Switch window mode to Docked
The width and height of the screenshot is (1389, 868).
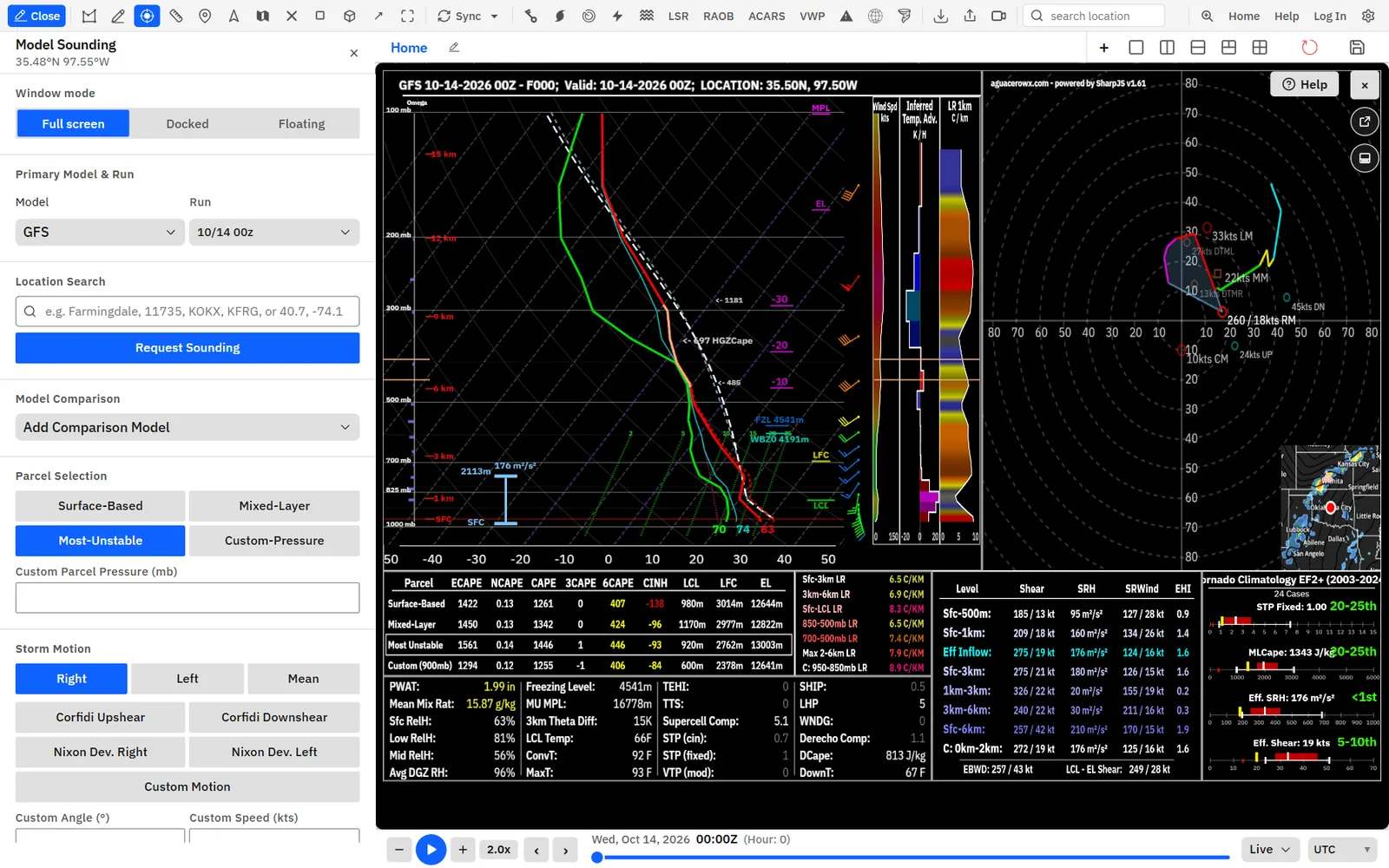click(x=188, y=123)
